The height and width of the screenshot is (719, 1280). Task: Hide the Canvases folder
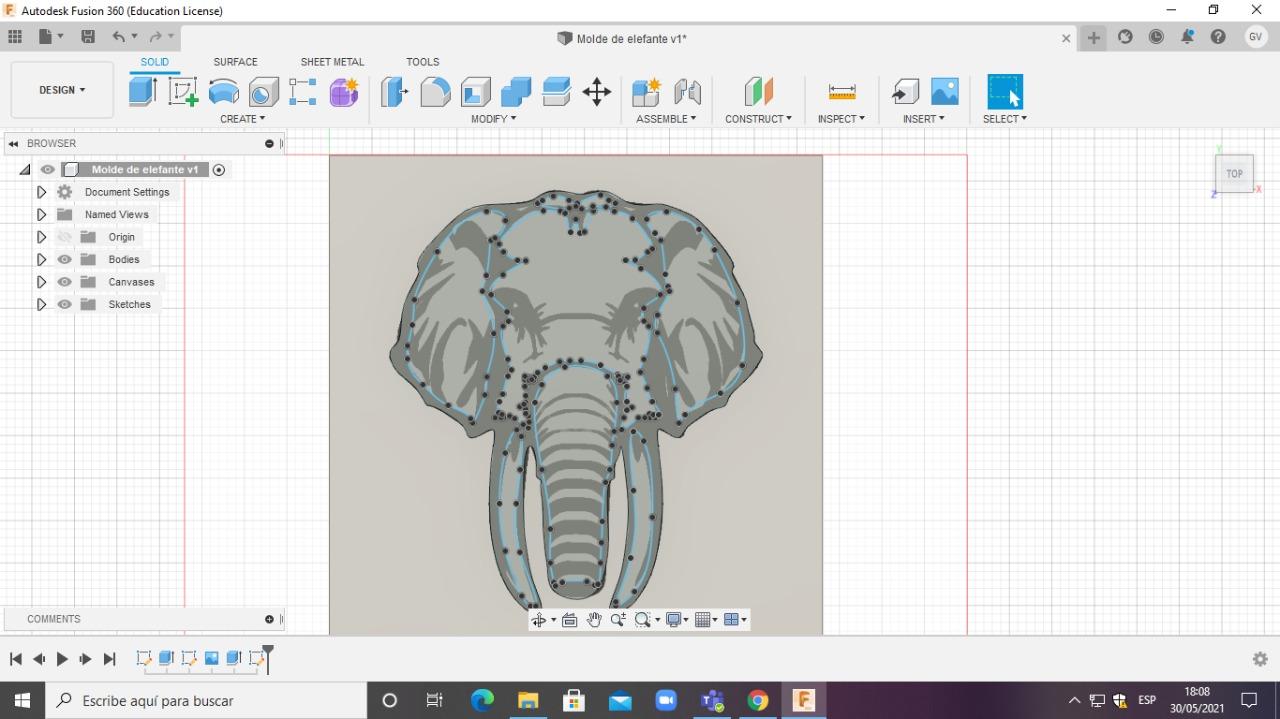(x=65, y=282)
